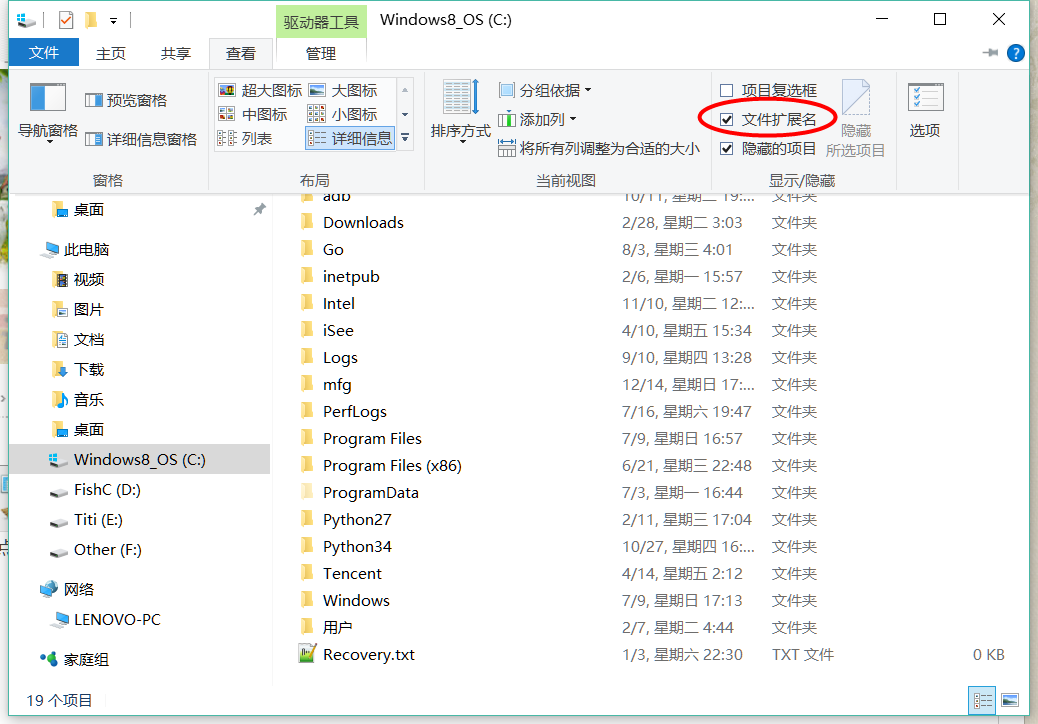Screen dimensions: 1038x724
Task: Click the Sort by (排序方式) icon
Action: [x=460, y=99]
